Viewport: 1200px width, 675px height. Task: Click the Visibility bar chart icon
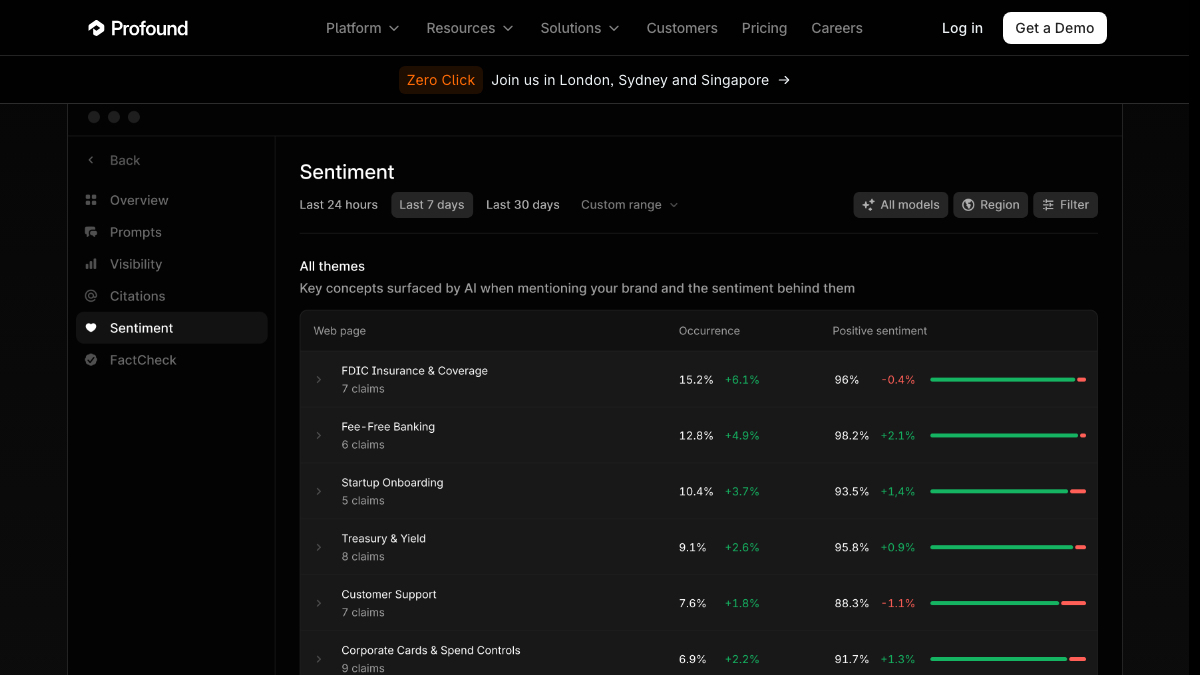91,264
